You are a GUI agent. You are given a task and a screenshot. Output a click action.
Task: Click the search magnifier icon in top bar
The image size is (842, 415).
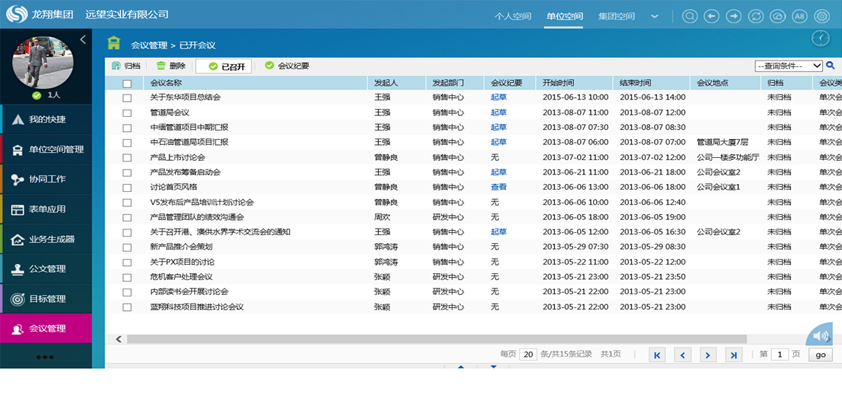(x=689, y=16)
